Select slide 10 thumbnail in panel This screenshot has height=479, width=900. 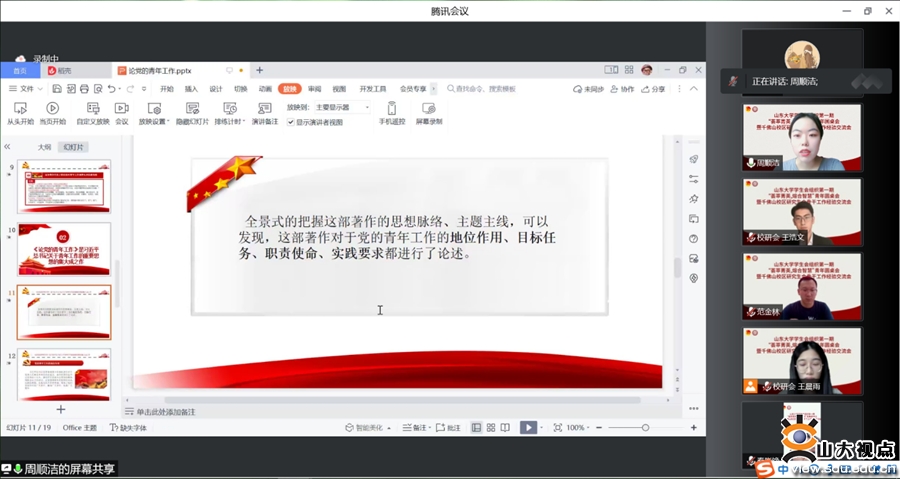(64, 249)
